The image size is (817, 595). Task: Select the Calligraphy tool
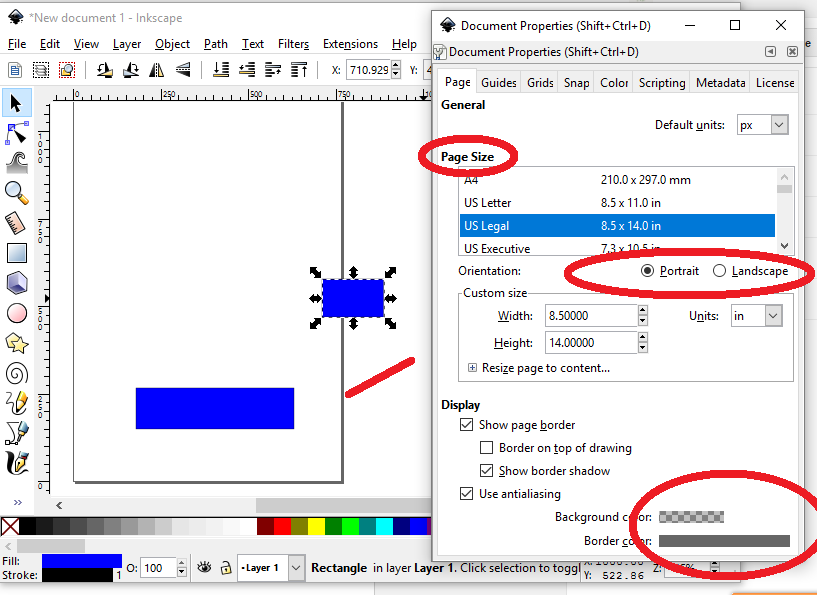tap(15, 462)
